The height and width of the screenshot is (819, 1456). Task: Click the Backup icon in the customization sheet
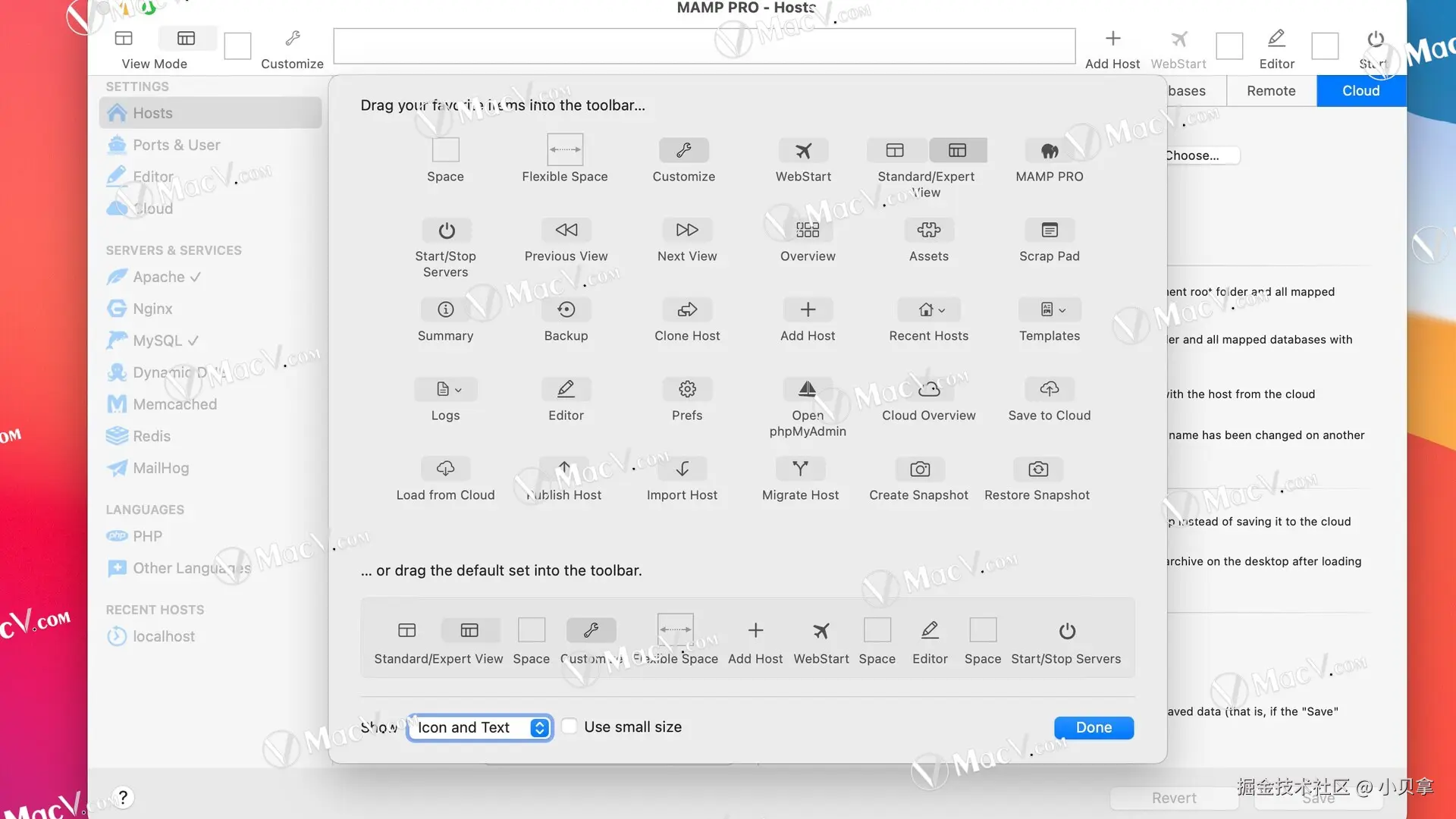pyautogui.click(x=566, y=309)
